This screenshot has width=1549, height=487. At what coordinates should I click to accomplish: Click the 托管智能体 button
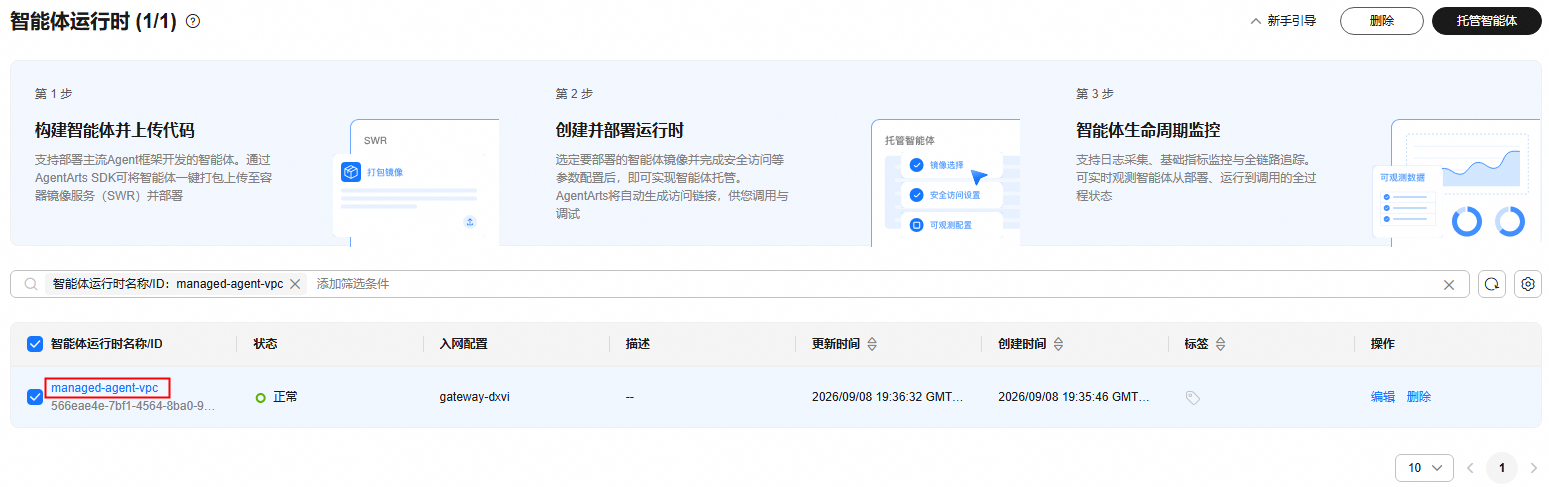click(x=1486, y=21)
